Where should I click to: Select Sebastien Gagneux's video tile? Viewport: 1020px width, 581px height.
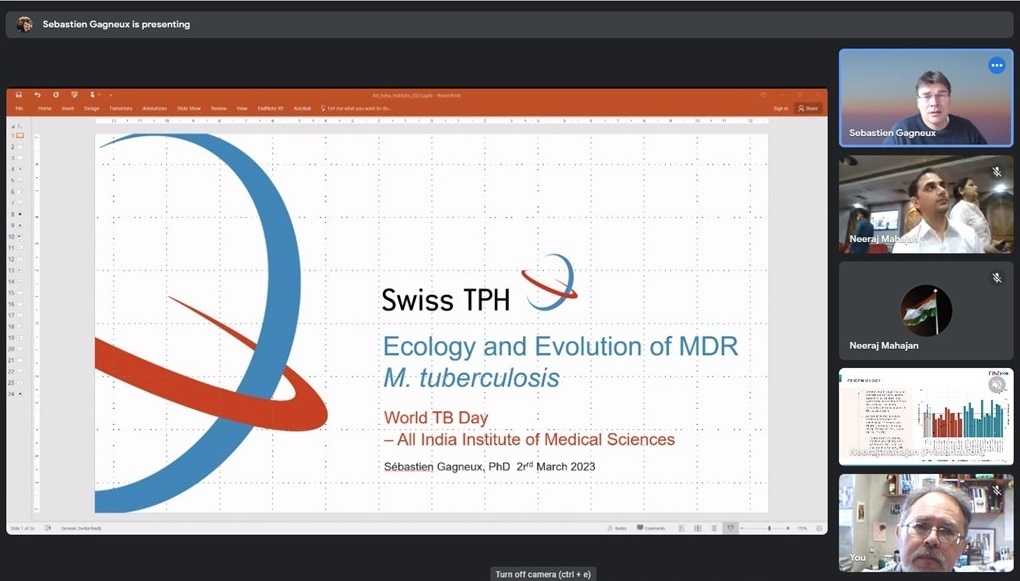coord(926,98)
